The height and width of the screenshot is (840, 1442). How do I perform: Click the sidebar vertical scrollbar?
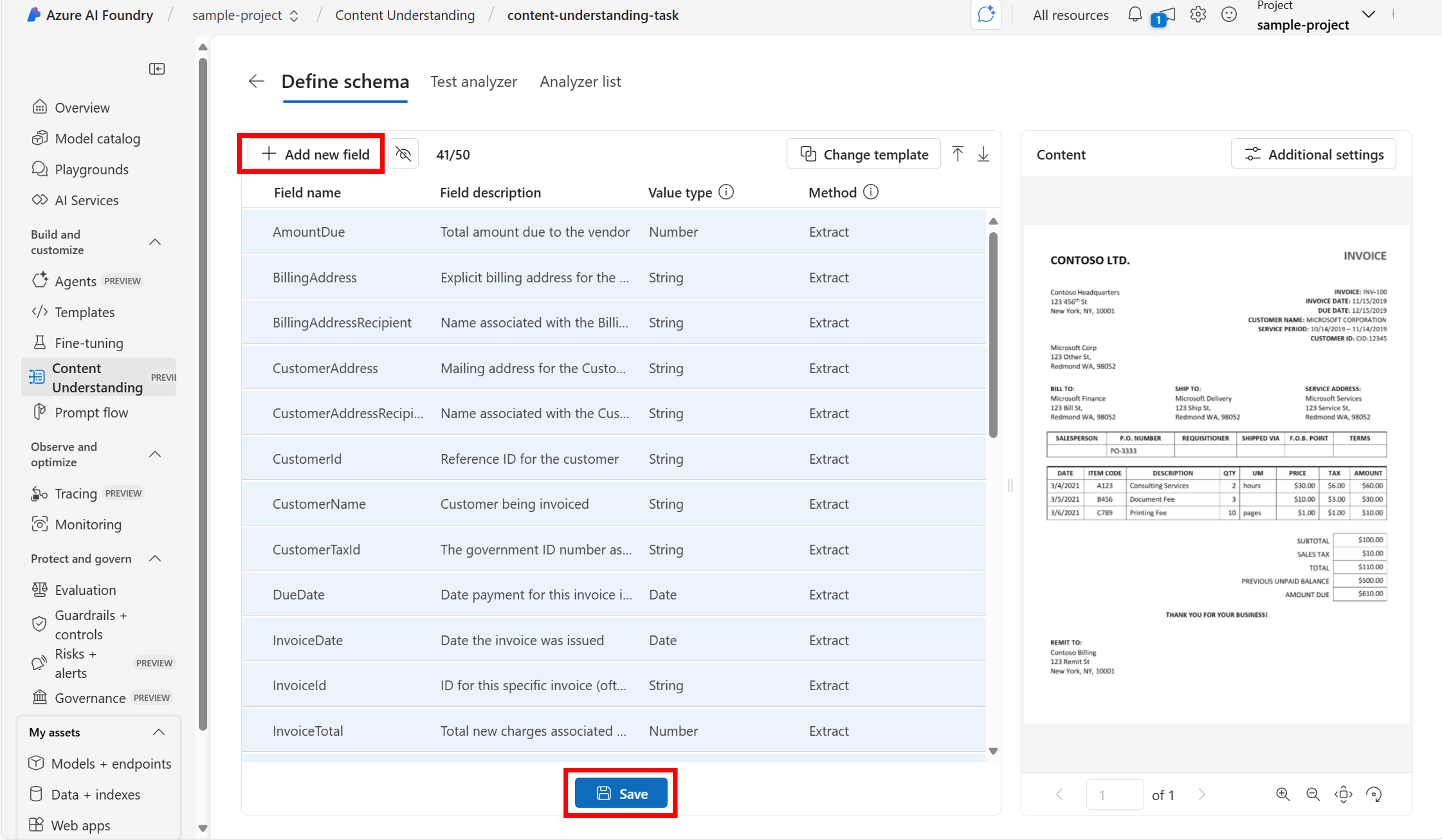coord(203,394)
